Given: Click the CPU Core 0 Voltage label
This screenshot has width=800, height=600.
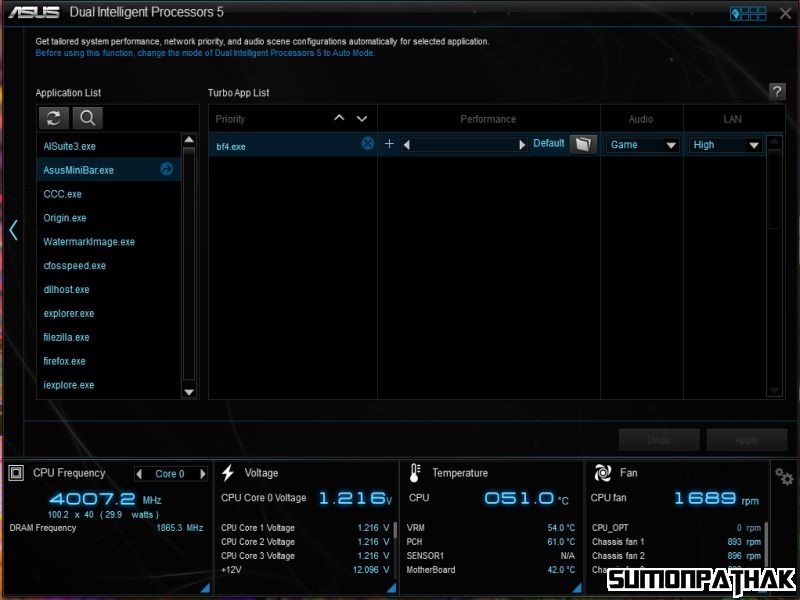Looking at the screenshot, I should [x=264, y=498].
